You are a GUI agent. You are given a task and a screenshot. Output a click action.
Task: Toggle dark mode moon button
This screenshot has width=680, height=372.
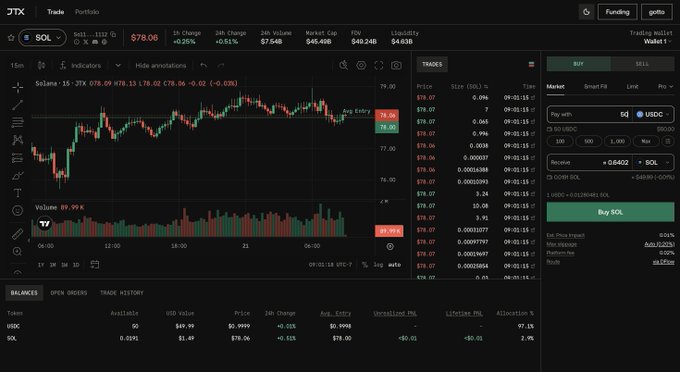(586, 12)
